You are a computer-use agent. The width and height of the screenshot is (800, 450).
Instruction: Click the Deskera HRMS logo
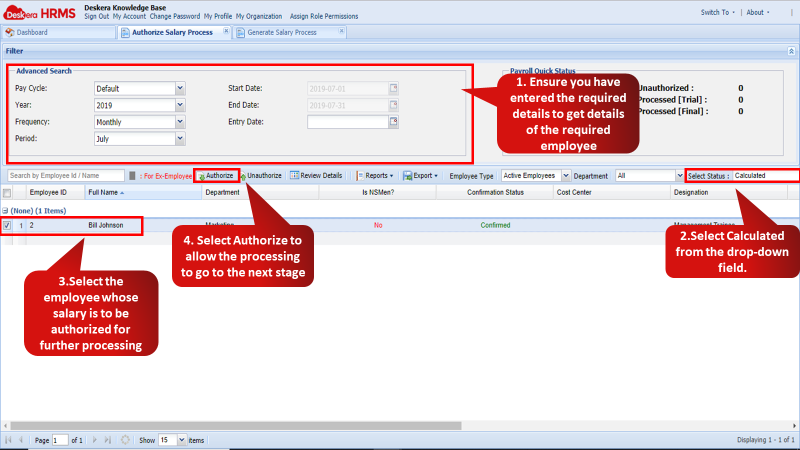(39, 13)
